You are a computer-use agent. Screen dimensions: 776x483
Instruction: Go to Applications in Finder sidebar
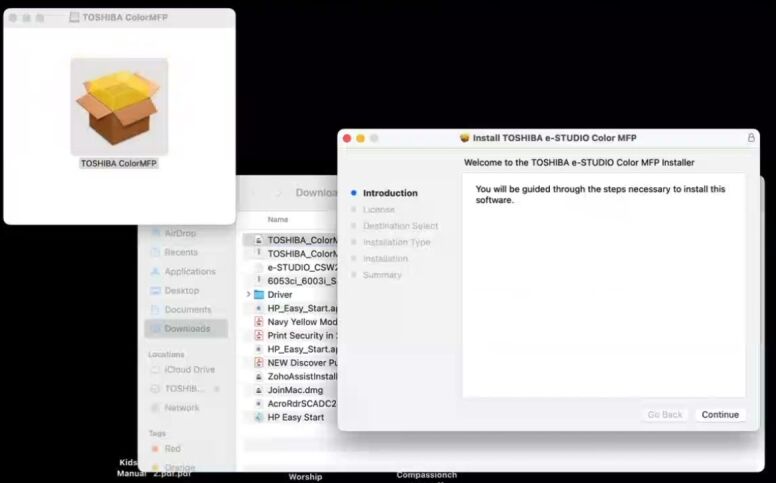(189, 271)
